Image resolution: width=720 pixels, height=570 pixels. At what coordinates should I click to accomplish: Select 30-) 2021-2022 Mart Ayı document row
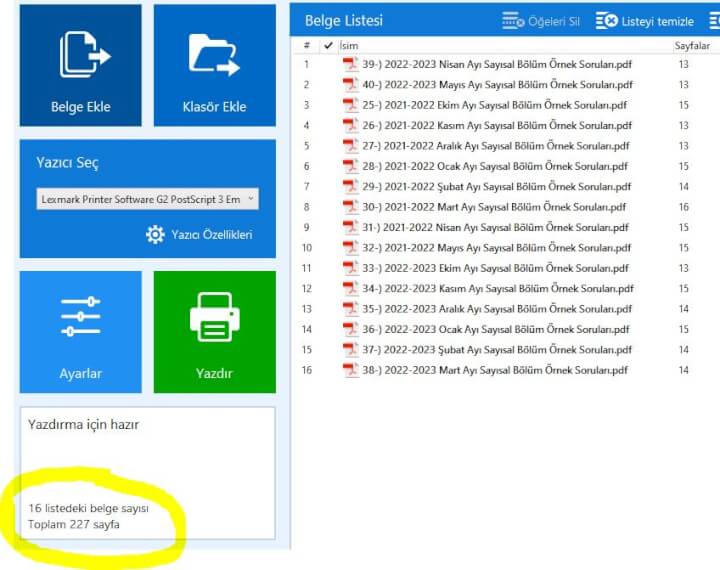(x=504, y=207)
